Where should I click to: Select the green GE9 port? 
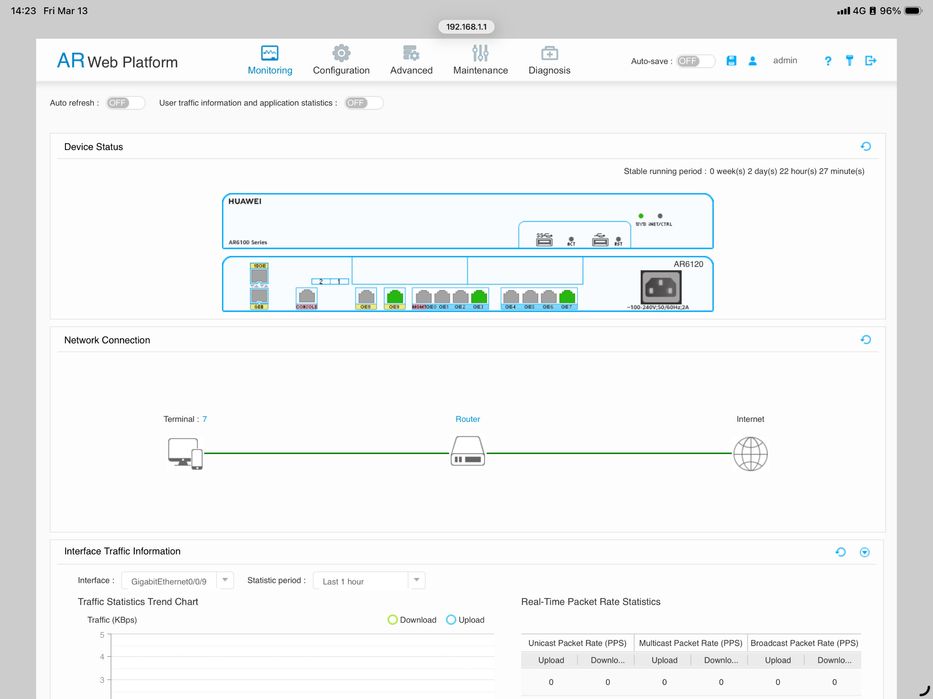(x=394, y=297)
